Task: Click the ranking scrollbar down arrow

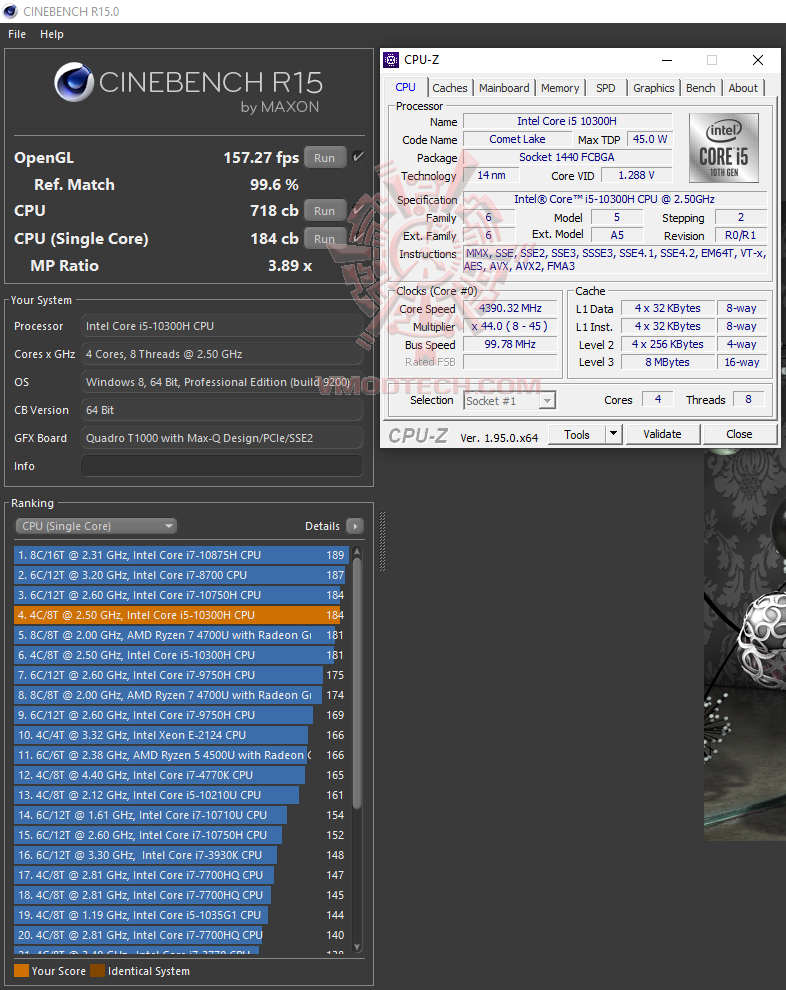Action: click(357, 946)
